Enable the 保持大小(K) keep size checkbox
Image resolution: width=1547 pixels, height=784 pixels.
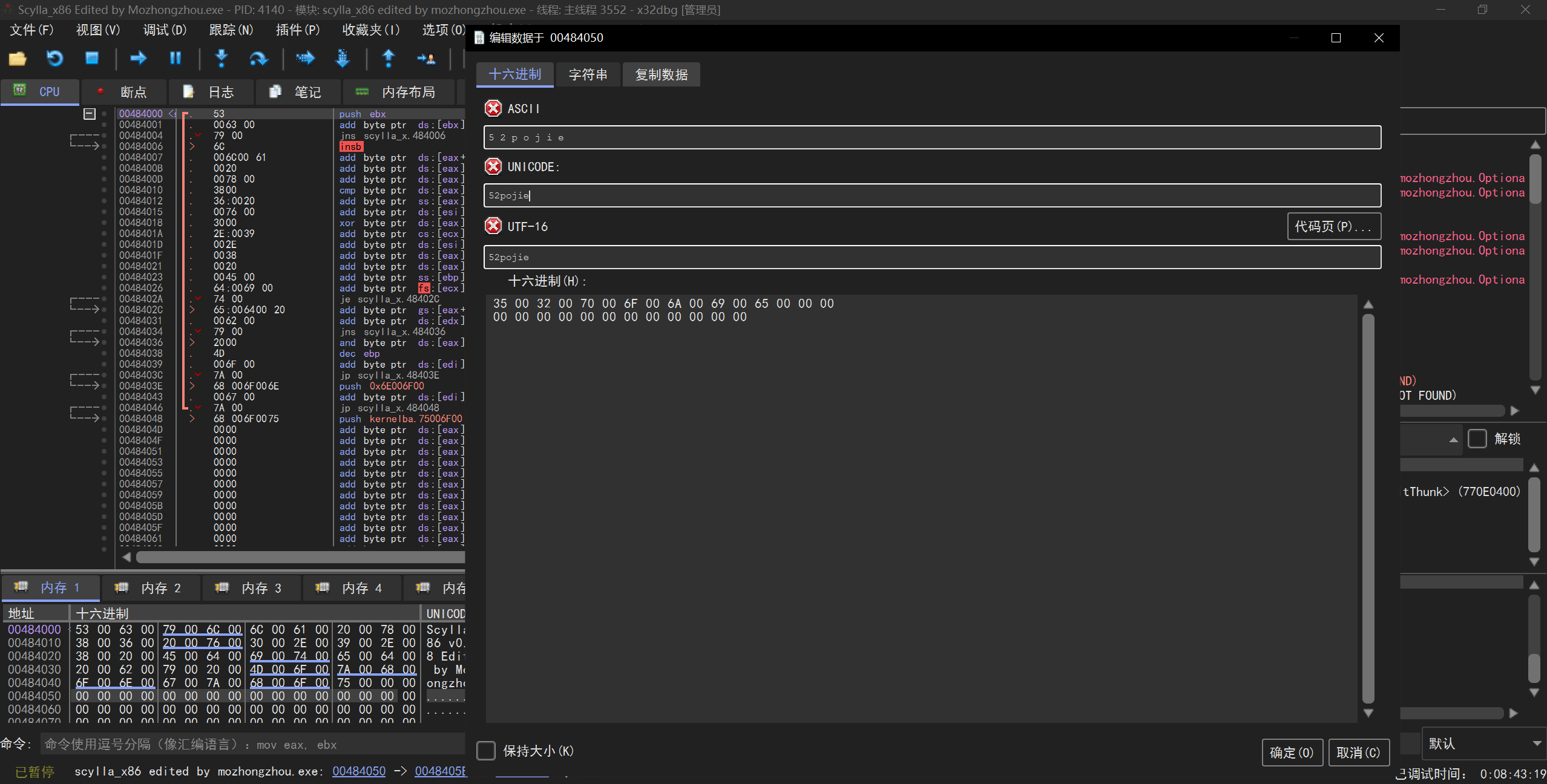pyautogui.click(x=486, y=751)
